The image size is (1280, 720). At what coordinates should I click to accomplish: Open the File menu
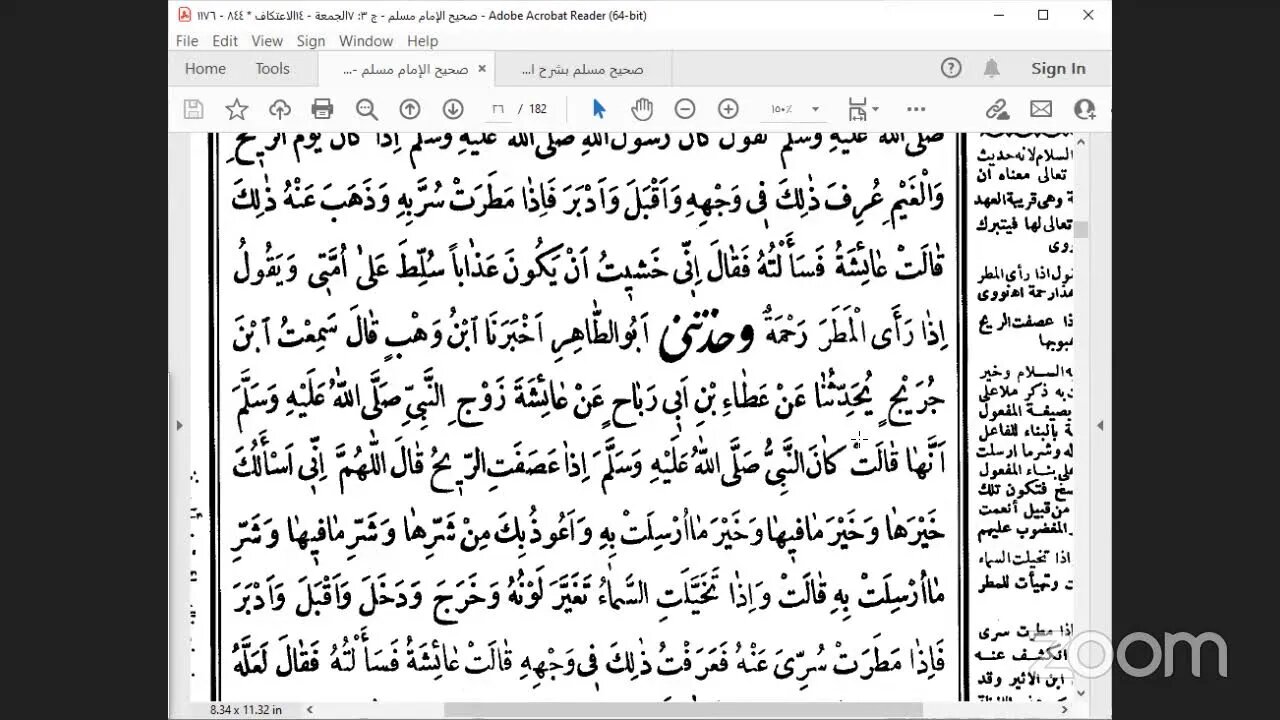click(187, 41)
